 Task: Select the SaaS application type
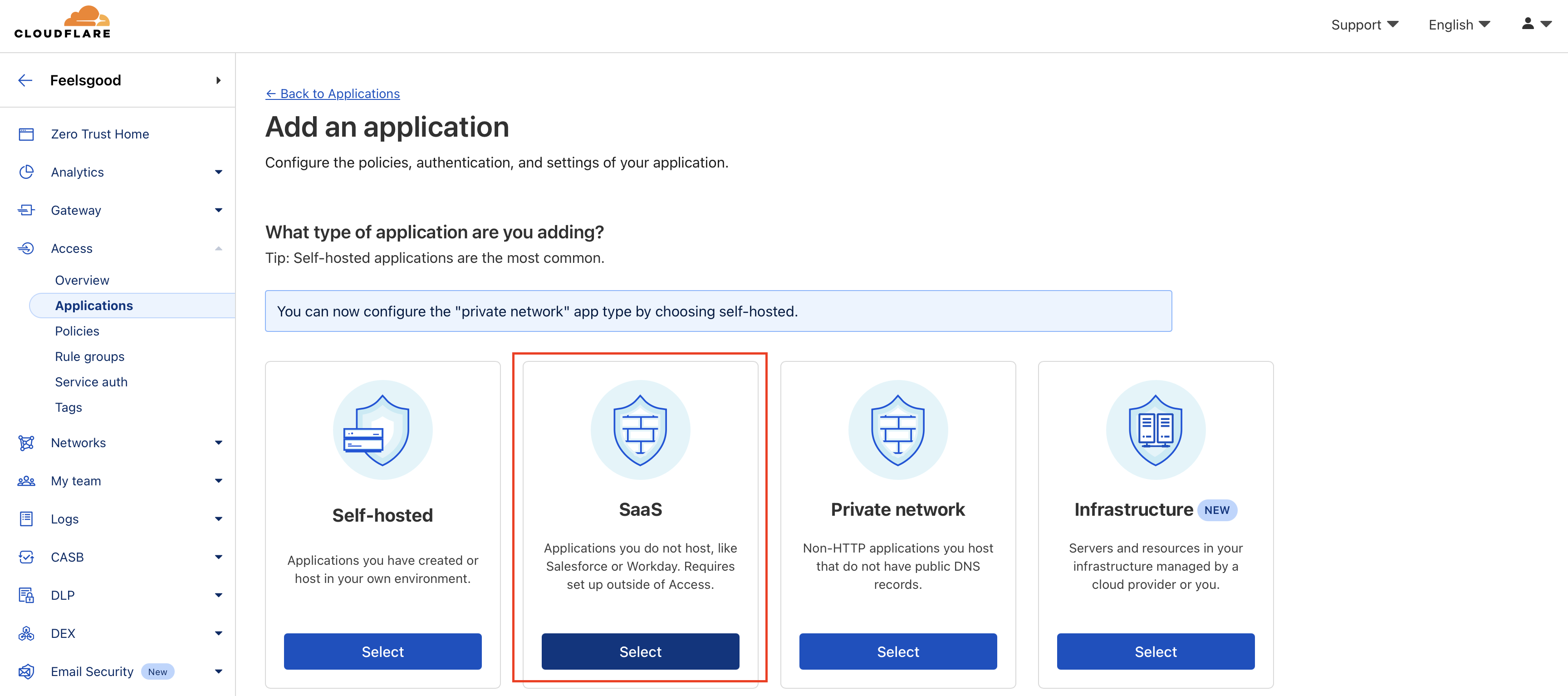click(640, 652)
